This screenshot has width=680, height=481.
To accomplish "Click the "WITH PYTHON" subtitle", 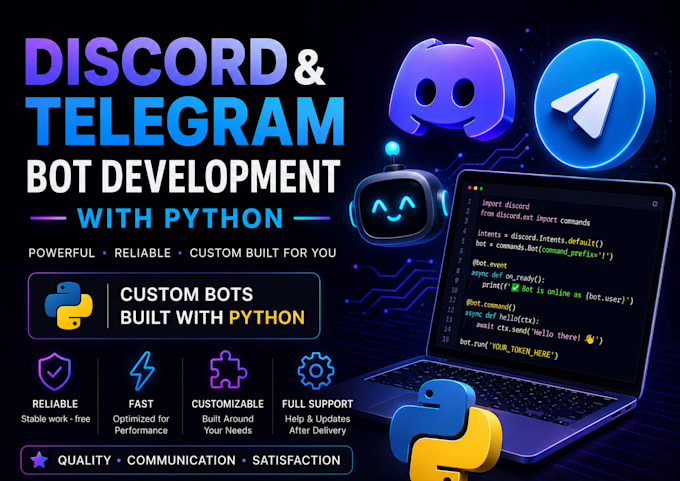I will (180, 218).
